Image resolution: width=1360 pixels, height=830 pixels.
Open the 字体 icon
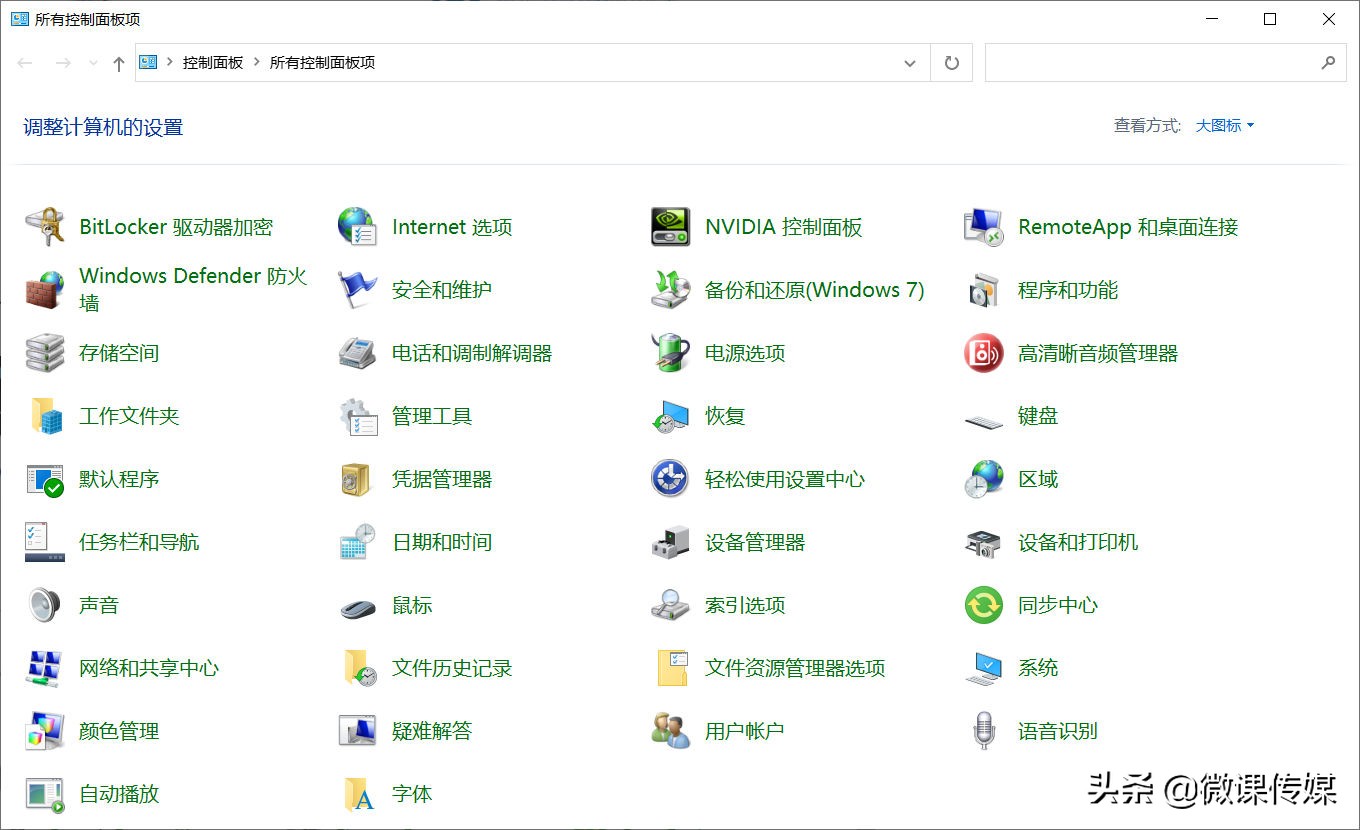pyautogui.click(x=412, y=794)
